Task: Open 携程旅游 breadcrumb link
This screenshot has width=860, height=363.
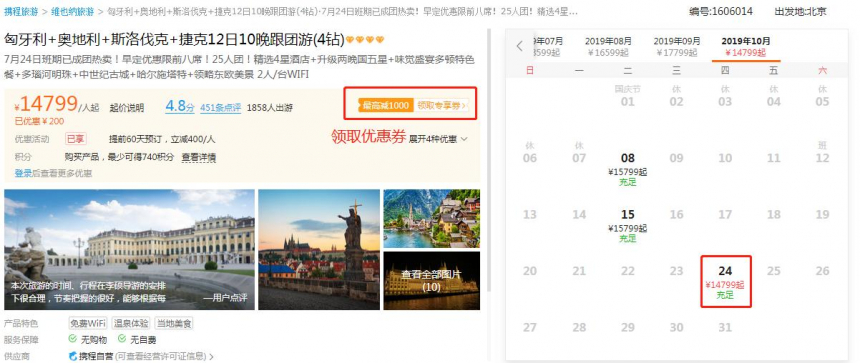Action: (x=22, y=11)
